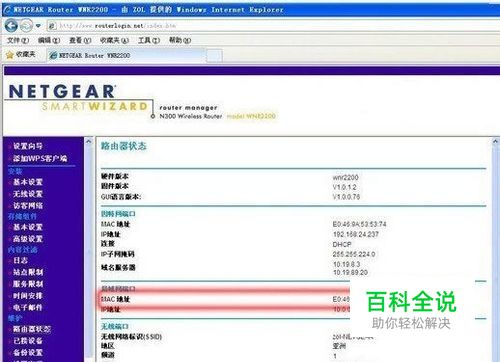Open 日志 in the sidebar
The image size is (500, 362).
20,260
